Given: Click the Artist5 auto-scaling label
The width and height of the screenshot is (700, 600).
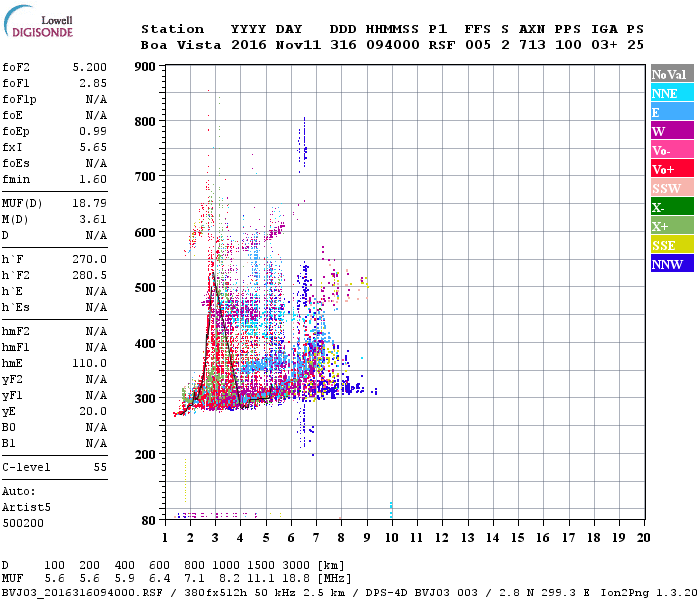Looking at the screenshot, I should (26, 508).
